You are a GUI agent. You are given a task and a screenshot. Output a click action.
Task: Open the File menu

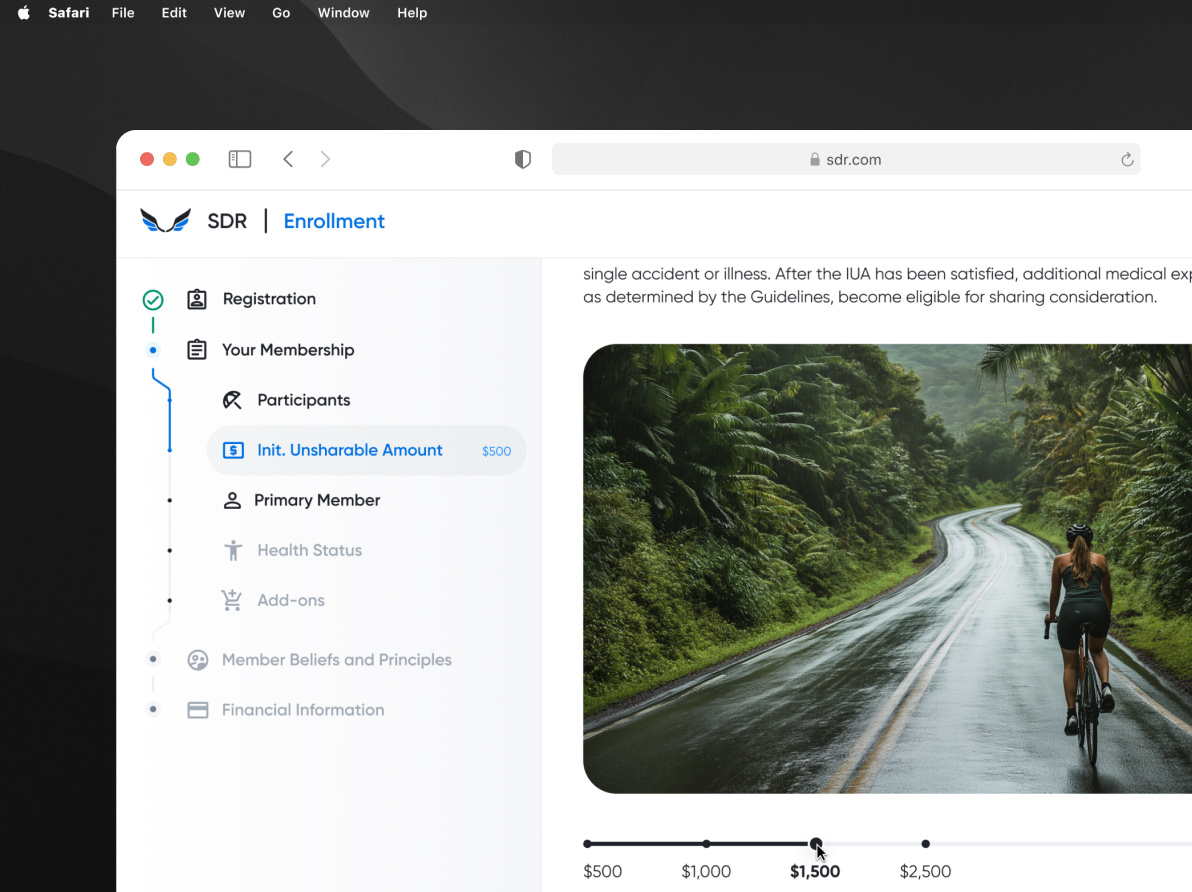coord(122,13)
